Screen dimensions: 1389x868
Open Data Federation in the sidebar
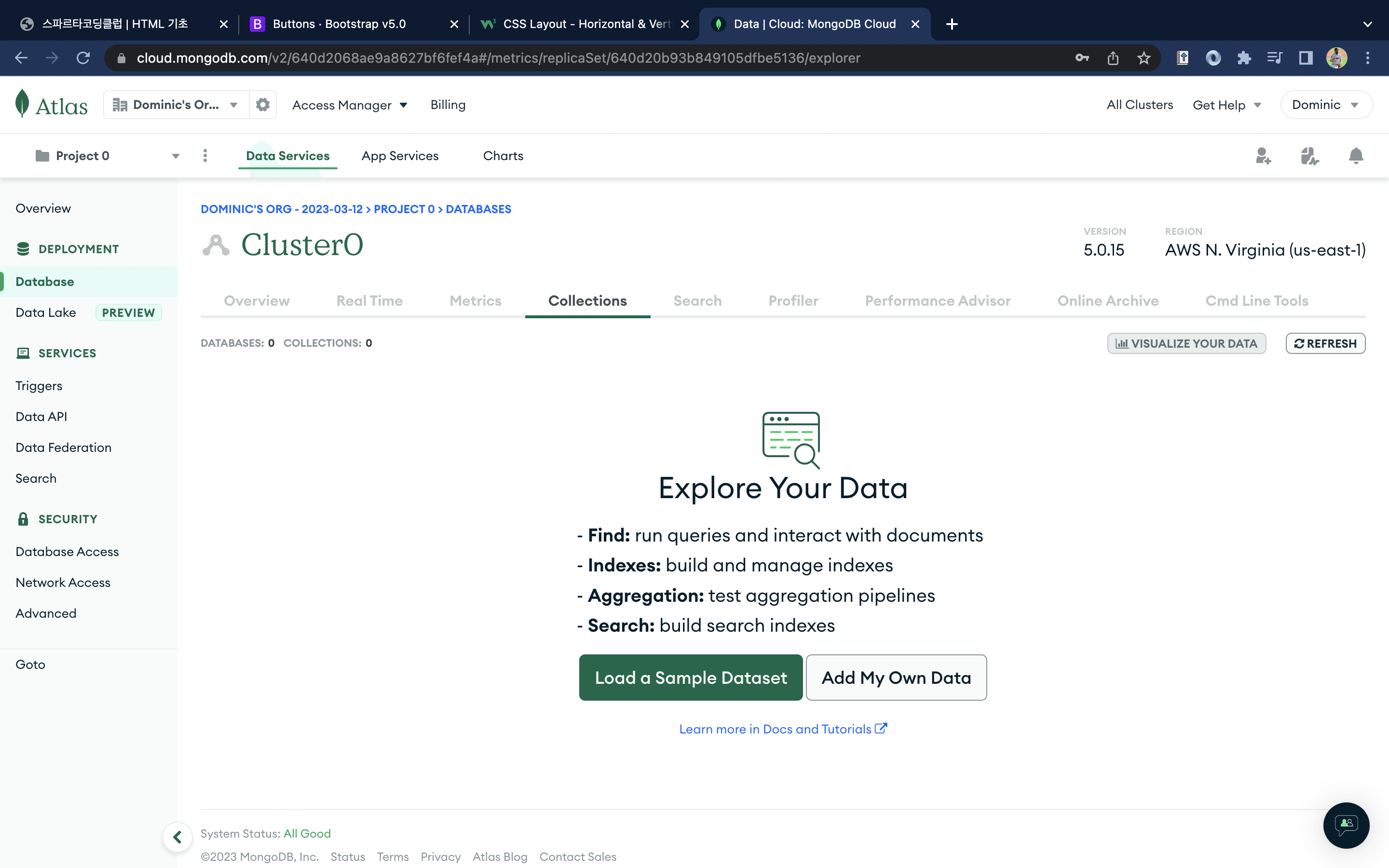tap(64, 447)
